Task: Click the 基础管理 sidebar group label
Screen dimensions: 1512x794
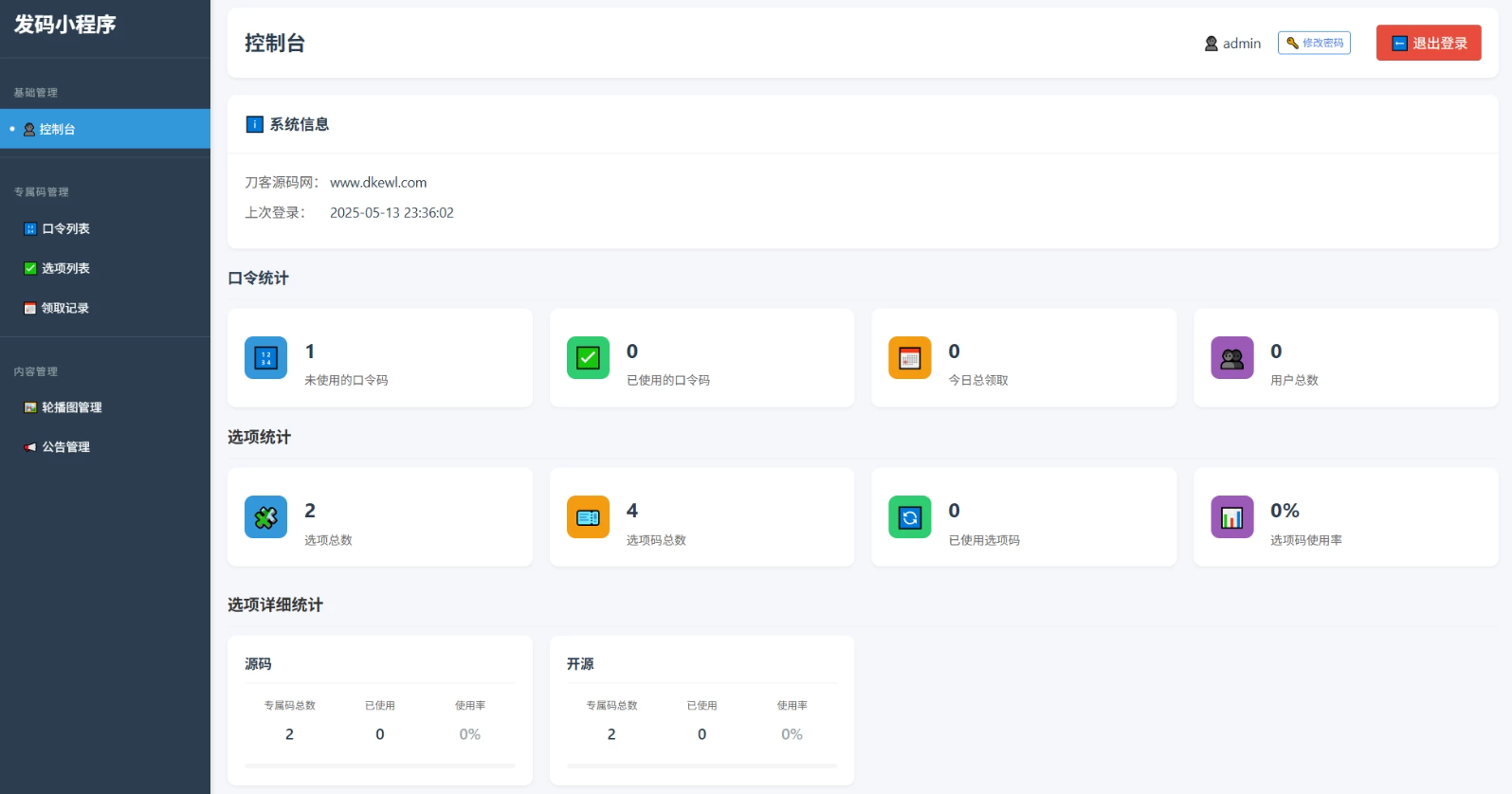Action: click(x=35, y=93)
